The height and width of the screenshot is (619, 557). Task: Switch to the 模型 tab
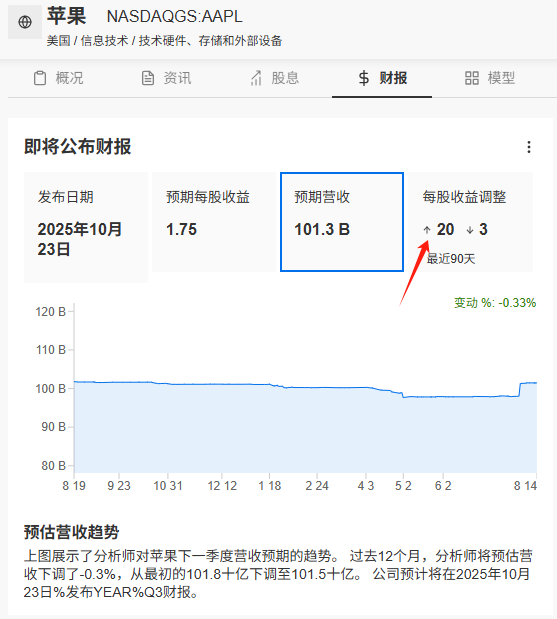[490, 78]
